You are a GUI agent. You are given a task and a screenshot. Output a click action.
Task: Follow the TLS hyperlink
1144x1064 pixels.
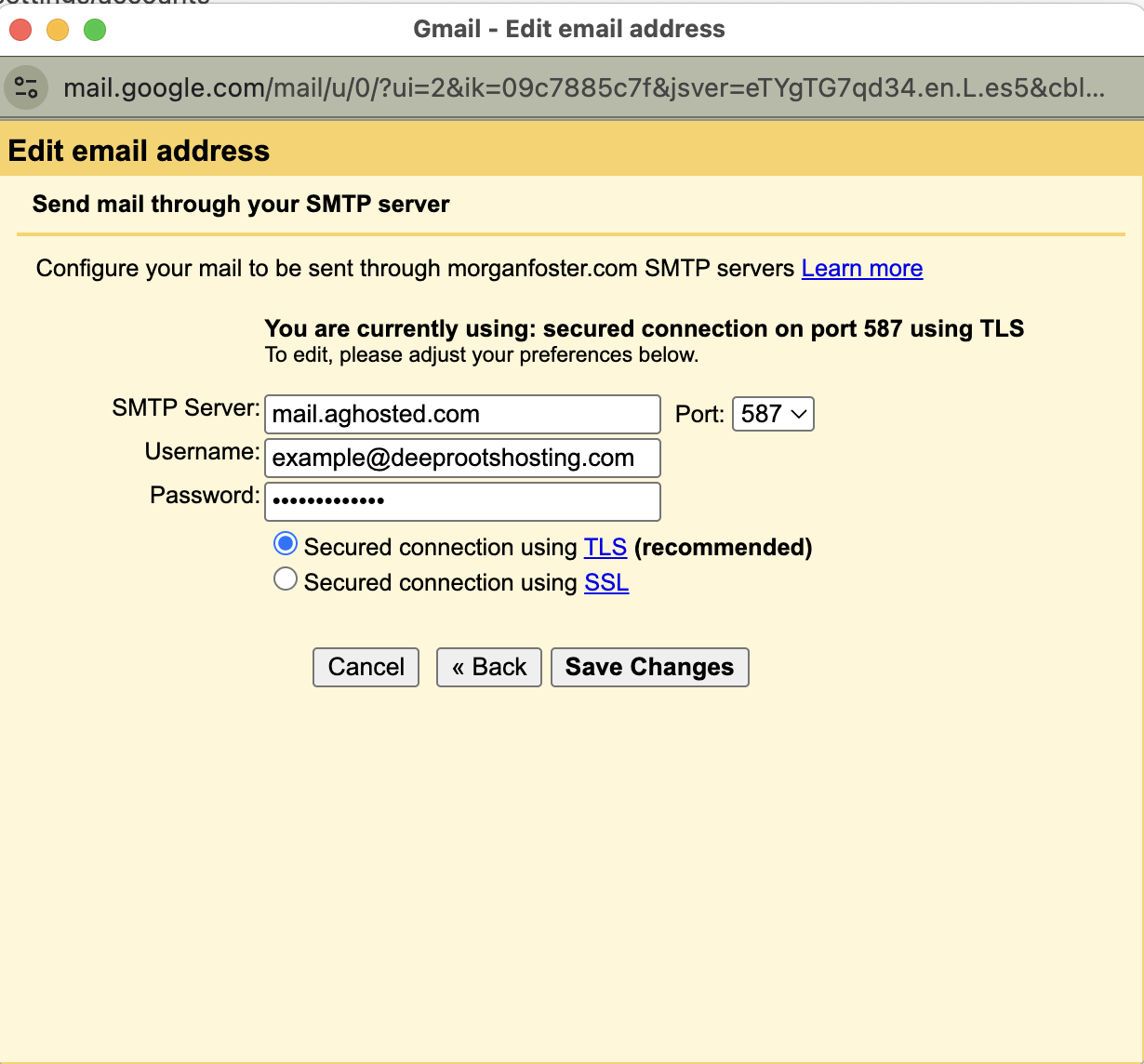pyautogui.click(x=605, y=547)
